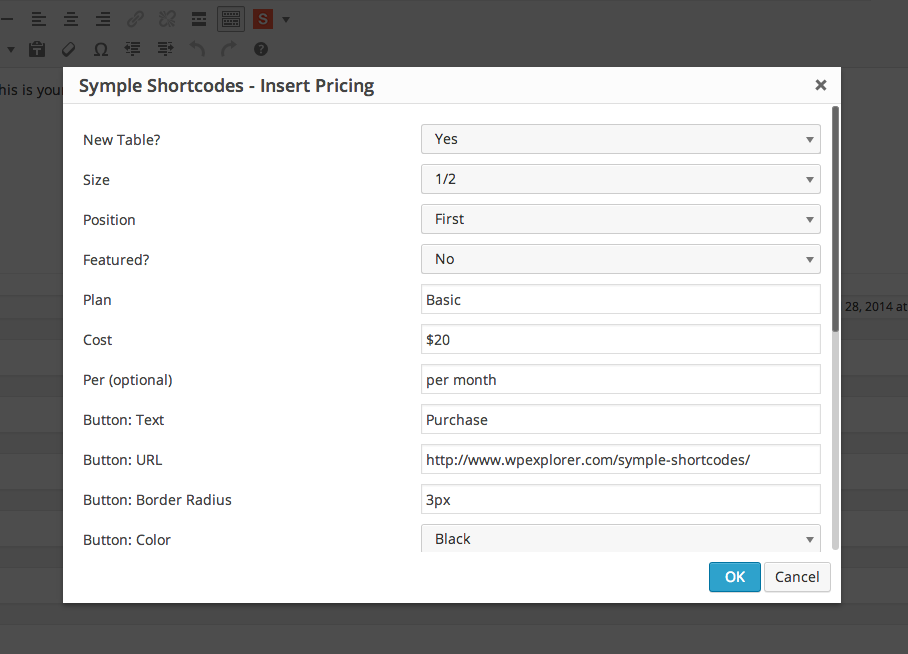Screen dimensions: 908x654
Task: Insert a Read More tag via toolbar icon
Action: [x=199, y=19]
